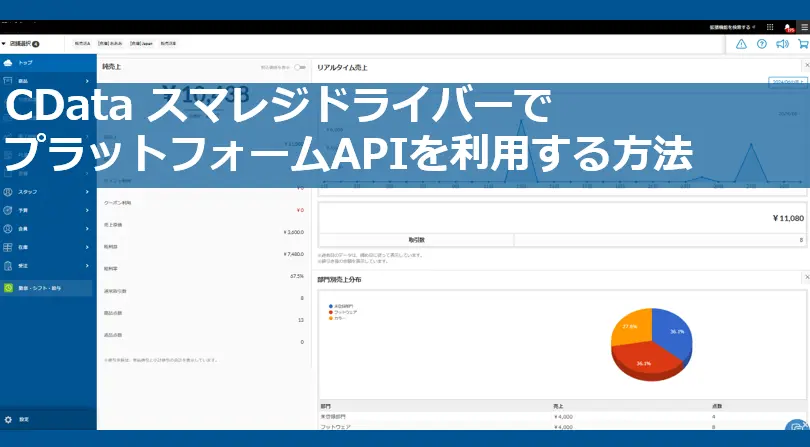Expand the 予算 submenu chevron

coord(87,210)
